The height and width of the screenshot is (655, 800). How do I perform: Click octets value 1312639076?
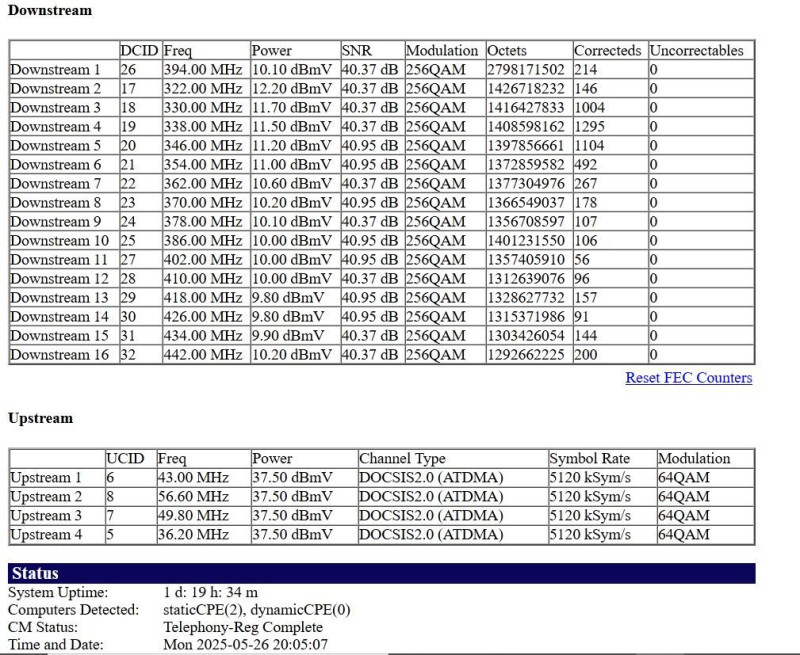click(526, 279)
